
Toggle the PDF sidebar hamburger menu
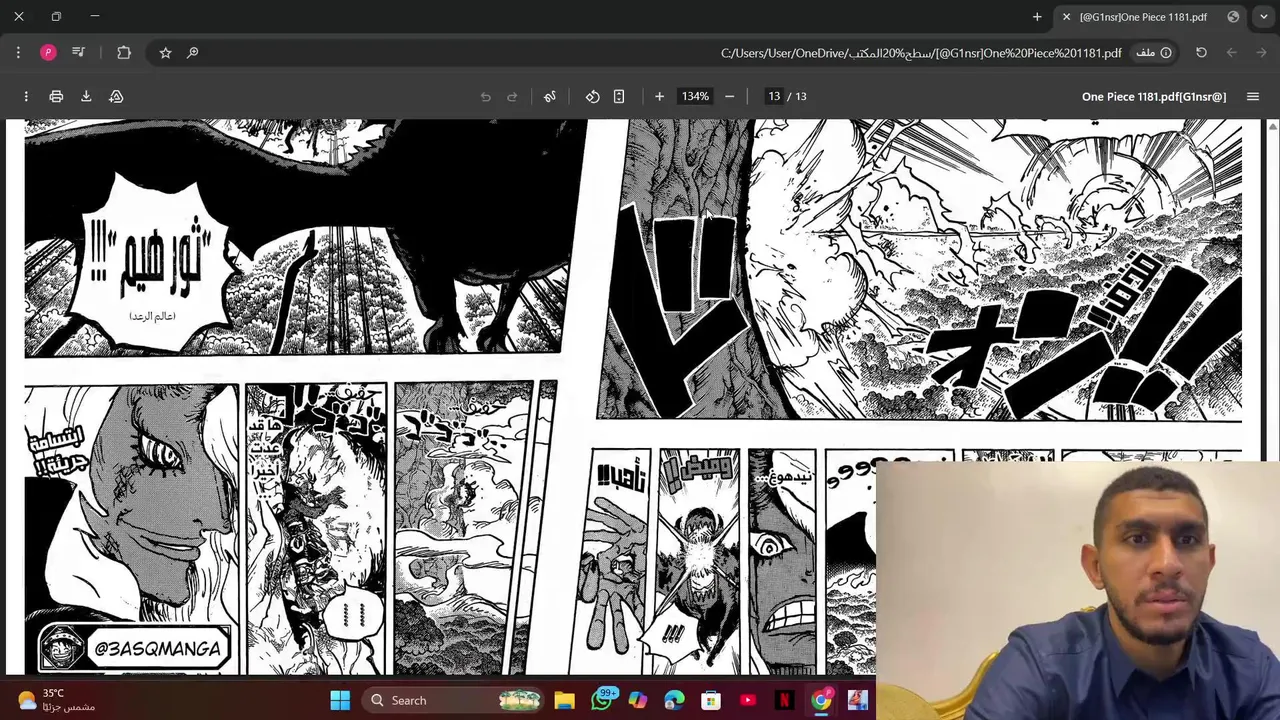[1252, 96]
